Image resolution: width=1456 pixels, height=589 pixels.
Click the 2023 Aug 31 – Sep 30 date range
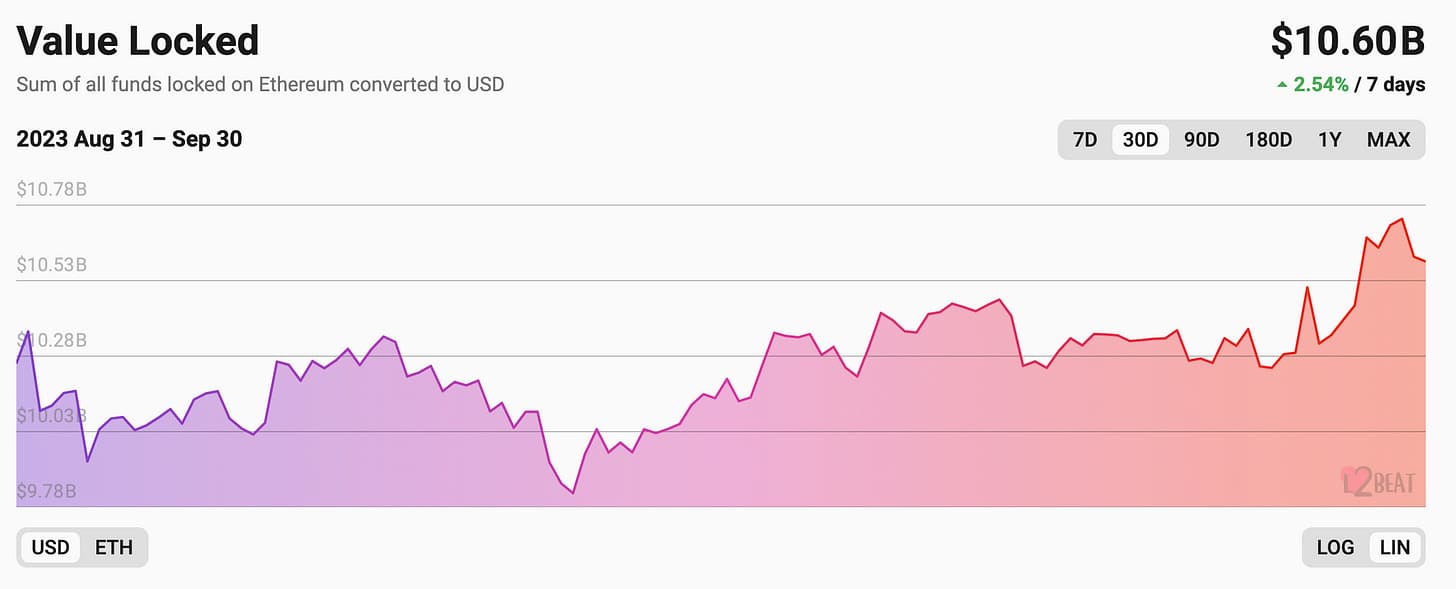pyautogui.click(x=129, y=139)
